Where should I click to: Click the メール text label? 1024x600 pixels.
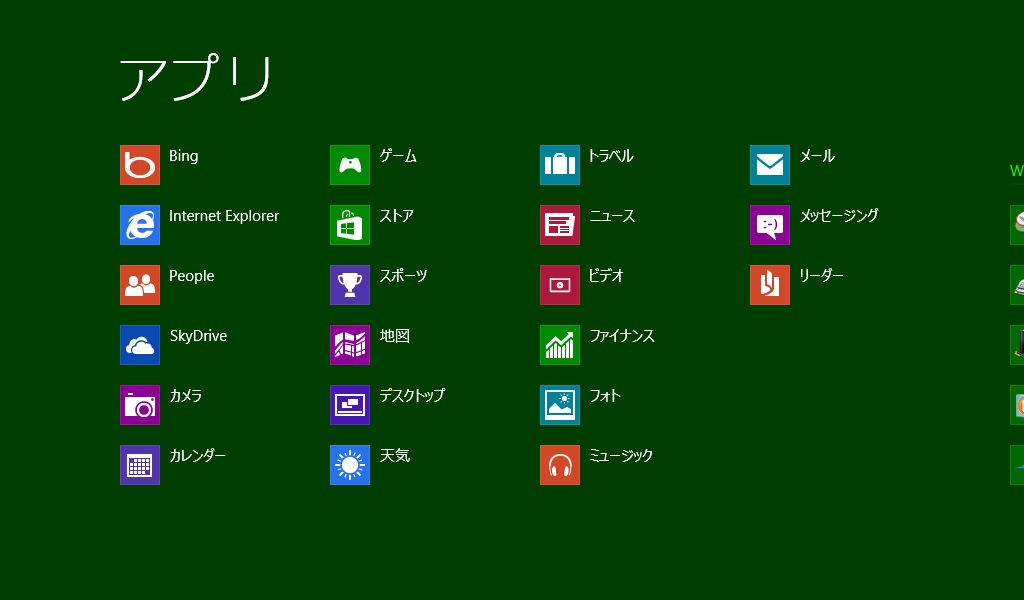click(x=817, y=156)
